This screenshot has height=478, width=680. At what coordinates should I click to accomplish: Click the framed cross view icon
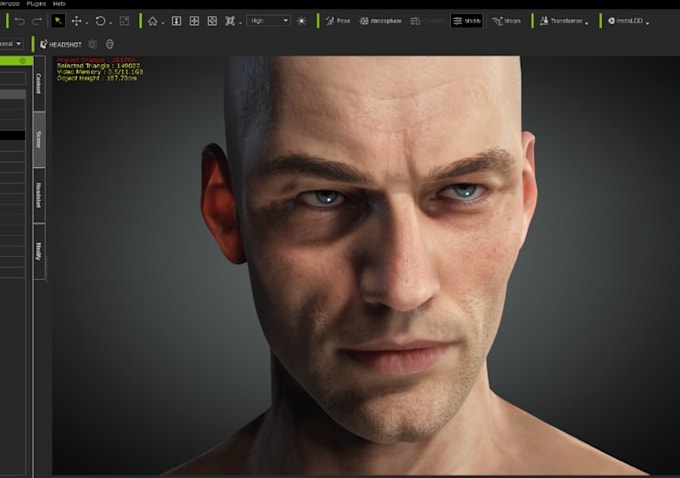212,21
